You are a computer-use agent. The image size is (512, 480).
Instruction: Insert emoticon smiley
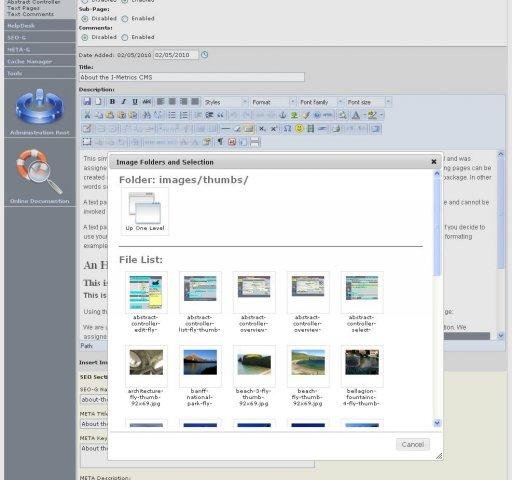click(299, 129)
